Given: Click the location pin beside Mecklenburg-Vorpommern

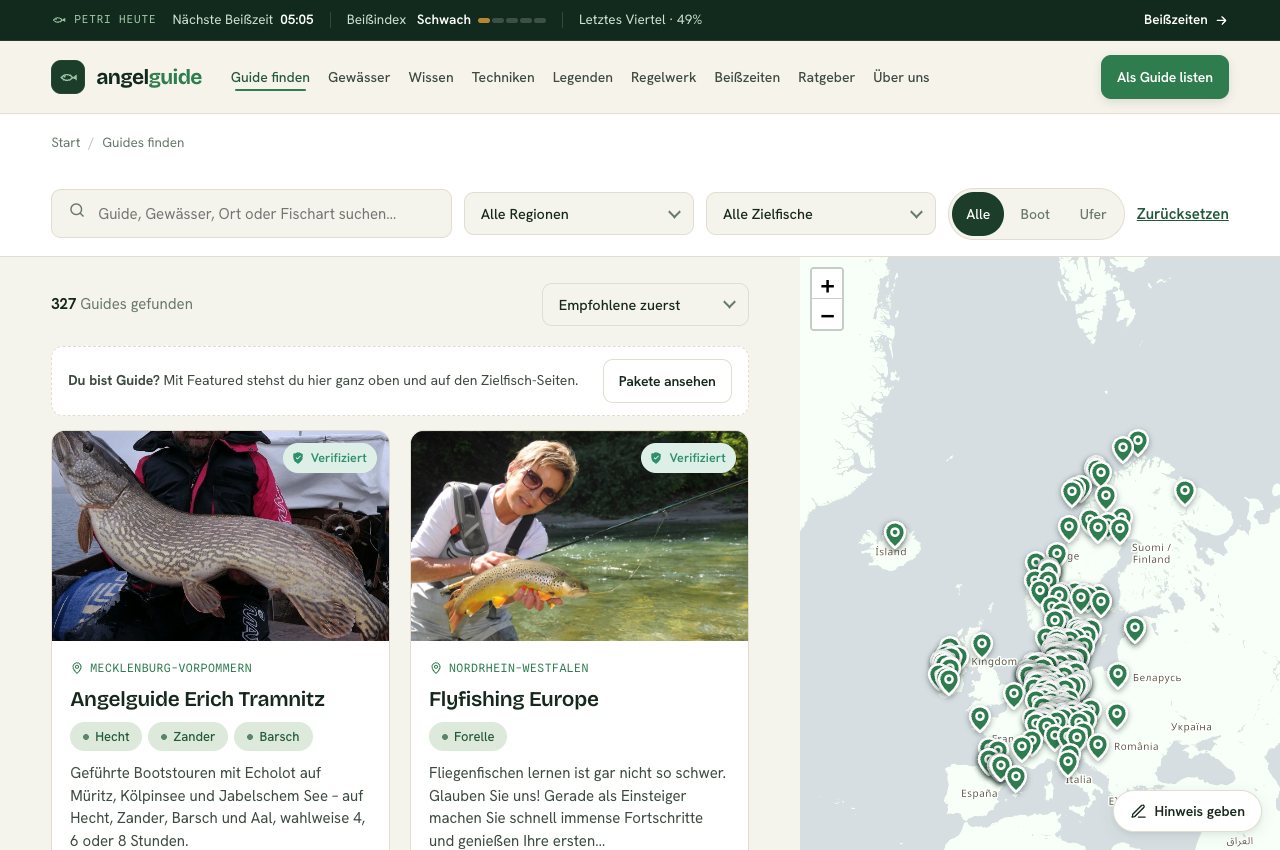Looking at the screenshot, I should [77, 668].
